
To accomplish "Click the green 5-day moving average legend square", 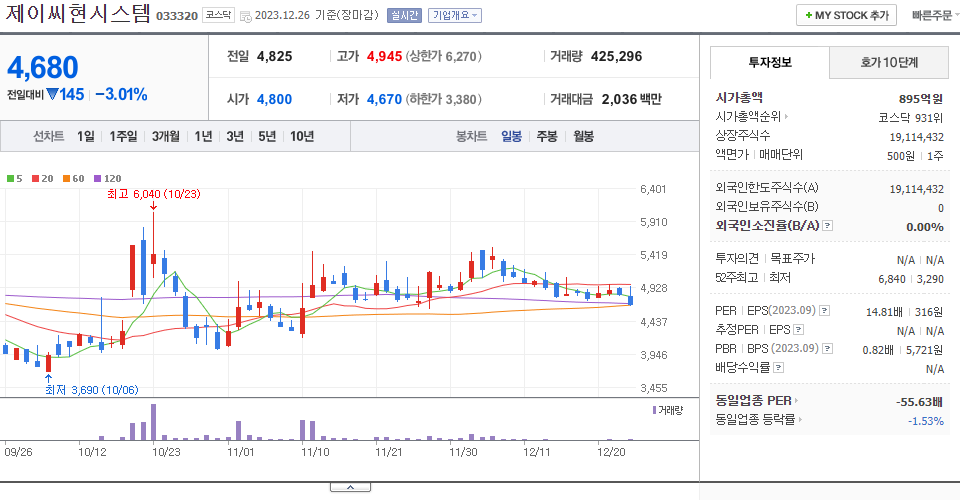I will [10, 179].
